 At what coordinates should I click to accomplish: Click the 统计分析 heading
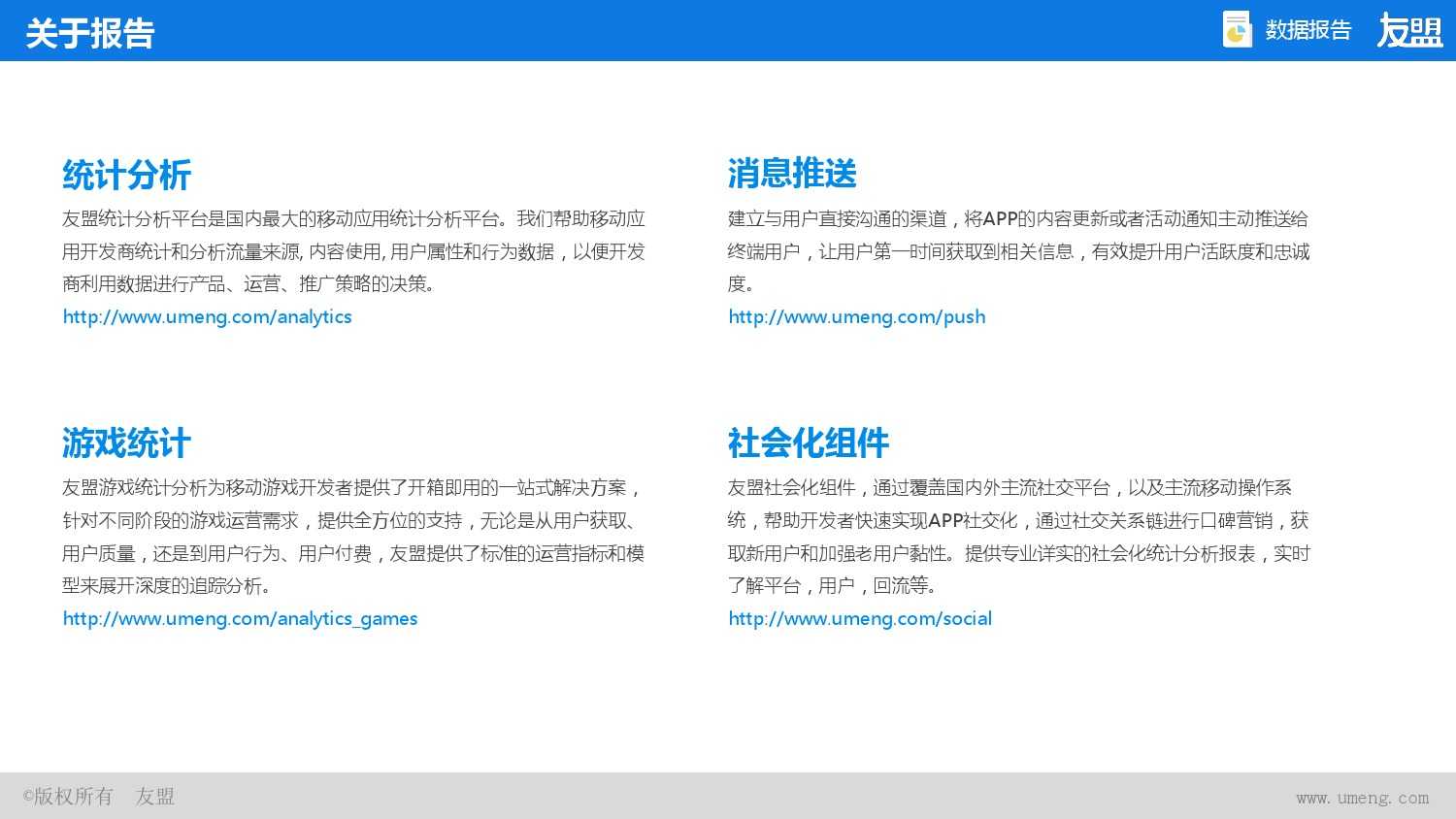point(126,176)
